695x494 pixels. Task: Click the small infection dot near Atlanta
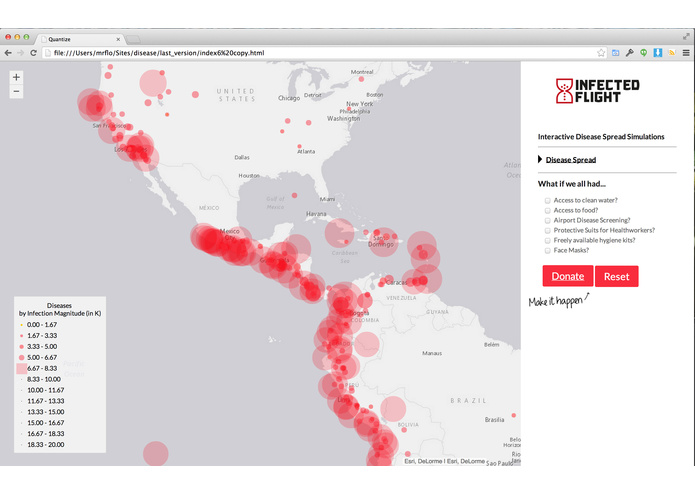[x=299, y=146]
